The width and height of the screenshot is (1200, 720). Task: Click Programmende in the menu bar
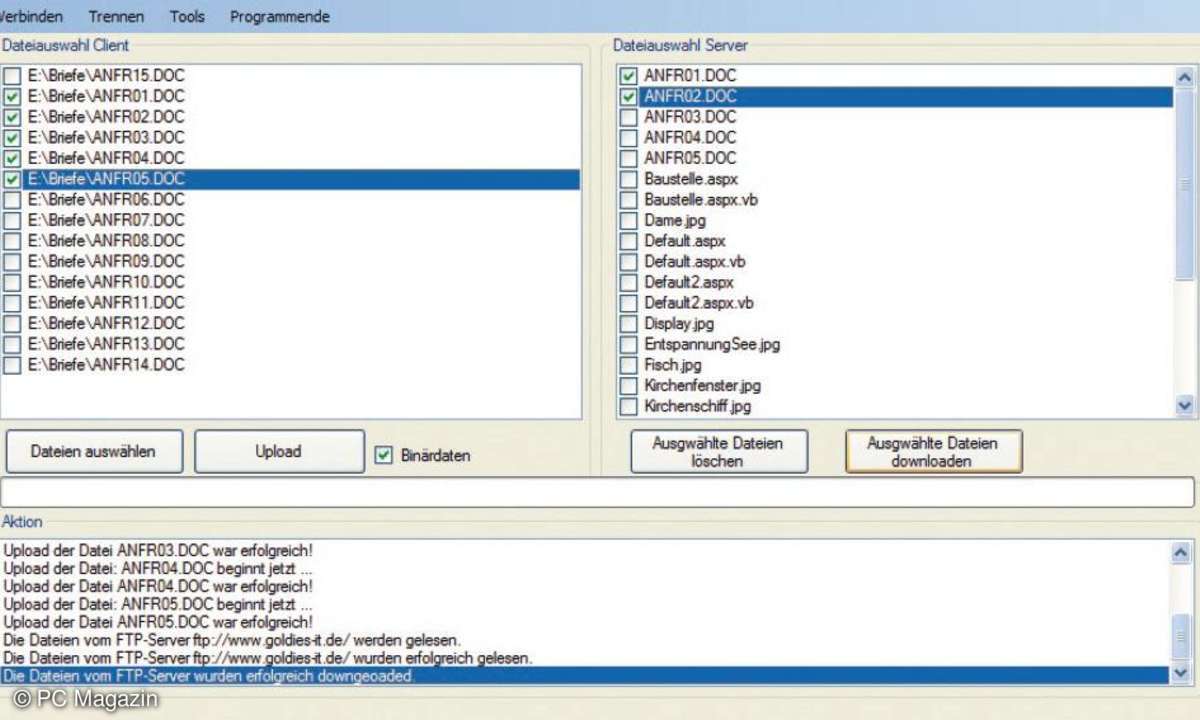280,17
